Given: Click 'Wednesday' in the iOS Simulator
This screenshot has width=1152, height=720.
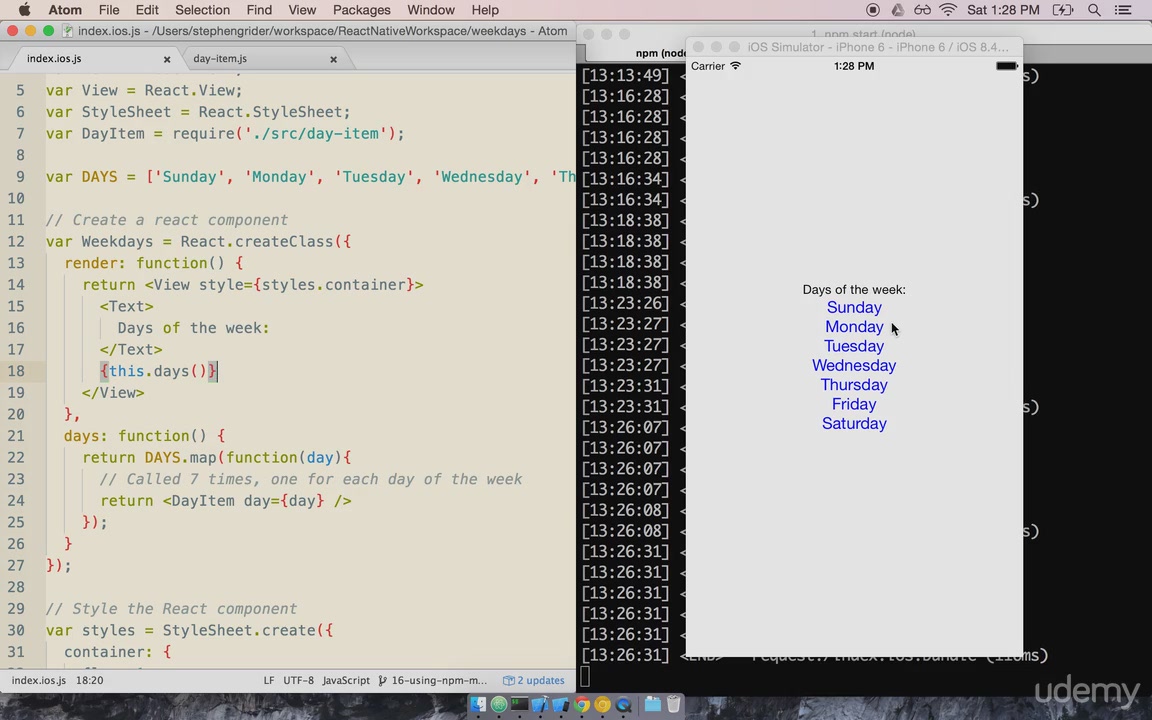Looking at the screenshot, I should point(854,365).
